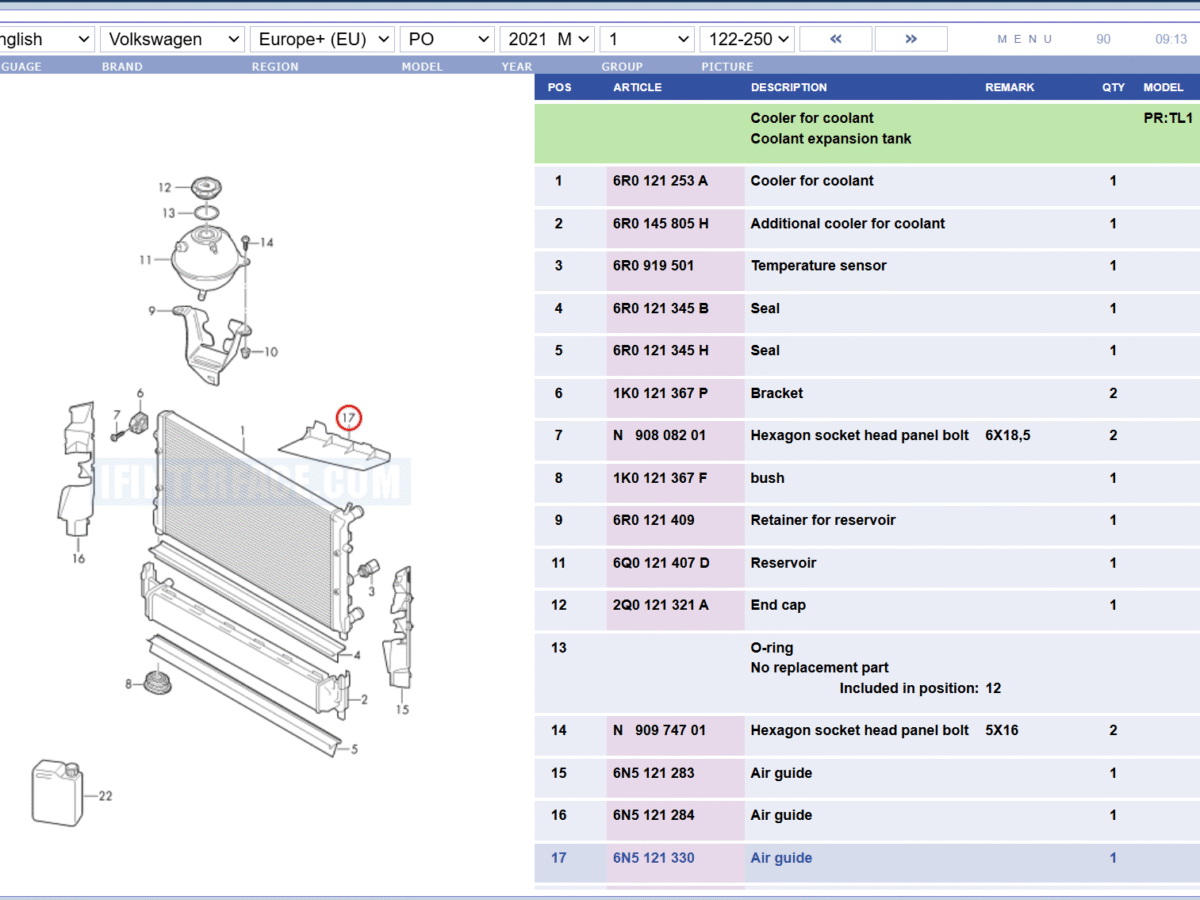1200x900 pixels.
Task: Click article N 909 747 01
Action: coord(659,731)
